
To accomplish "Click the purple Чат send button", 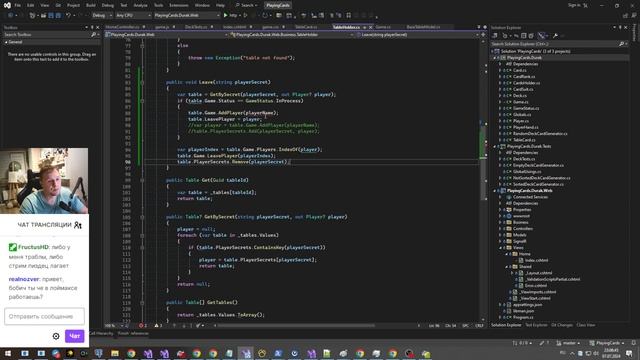I will [75, 336].
